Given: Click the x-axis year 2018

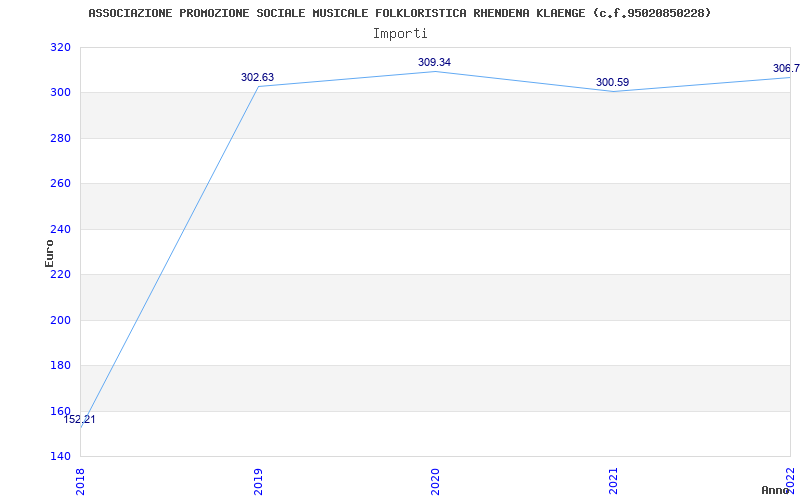Looking at the screenshot, I should 81,481.
